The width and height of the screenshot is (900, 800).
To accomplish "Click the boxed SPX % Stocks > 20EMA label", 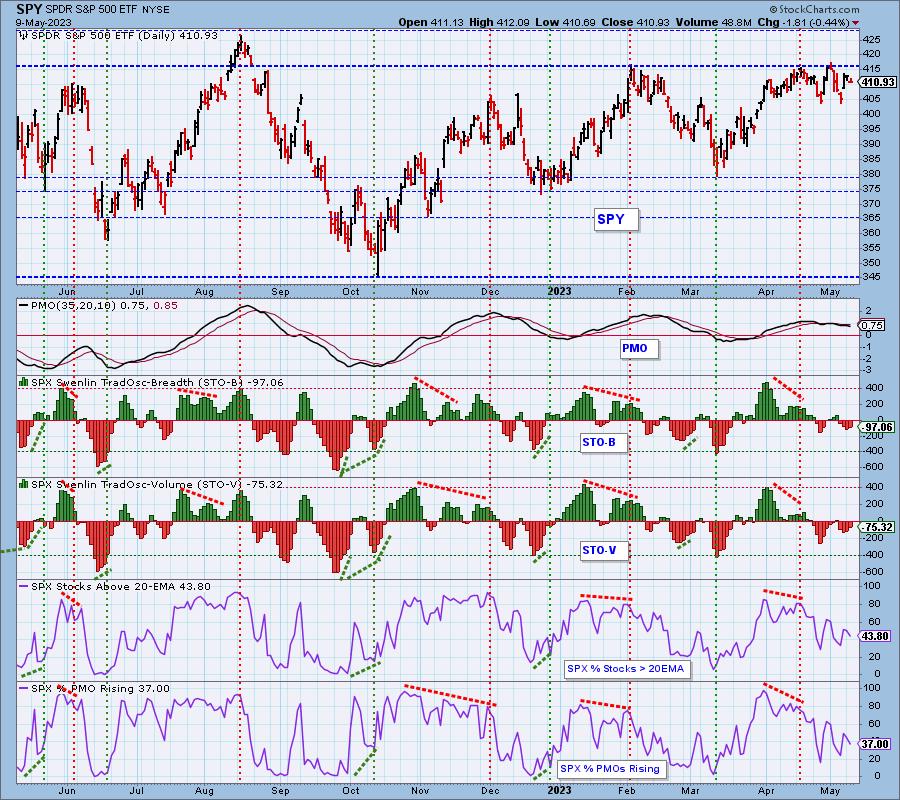I will click(x=627, y=669).
